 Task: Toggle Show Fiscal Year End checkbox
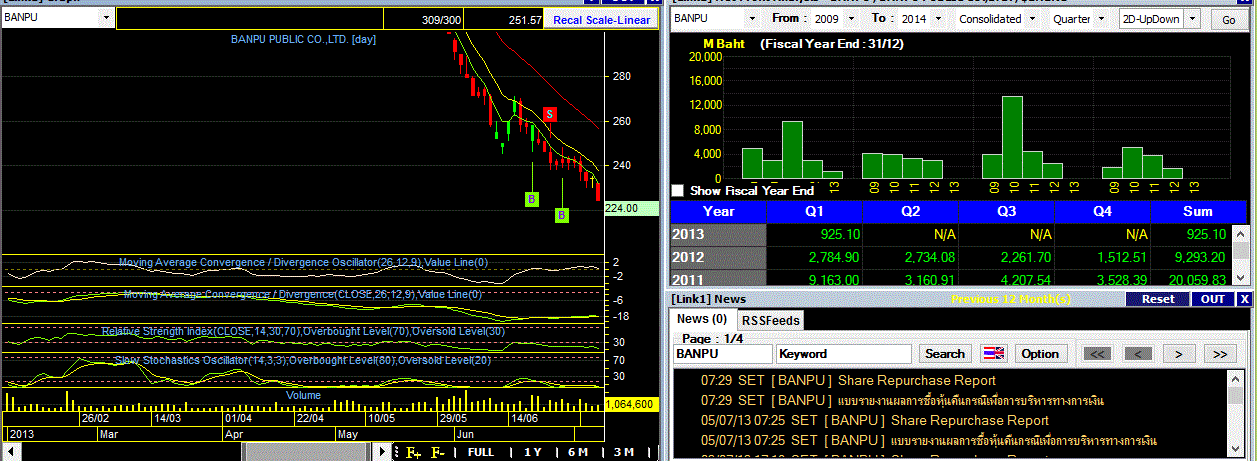[678, 190]
